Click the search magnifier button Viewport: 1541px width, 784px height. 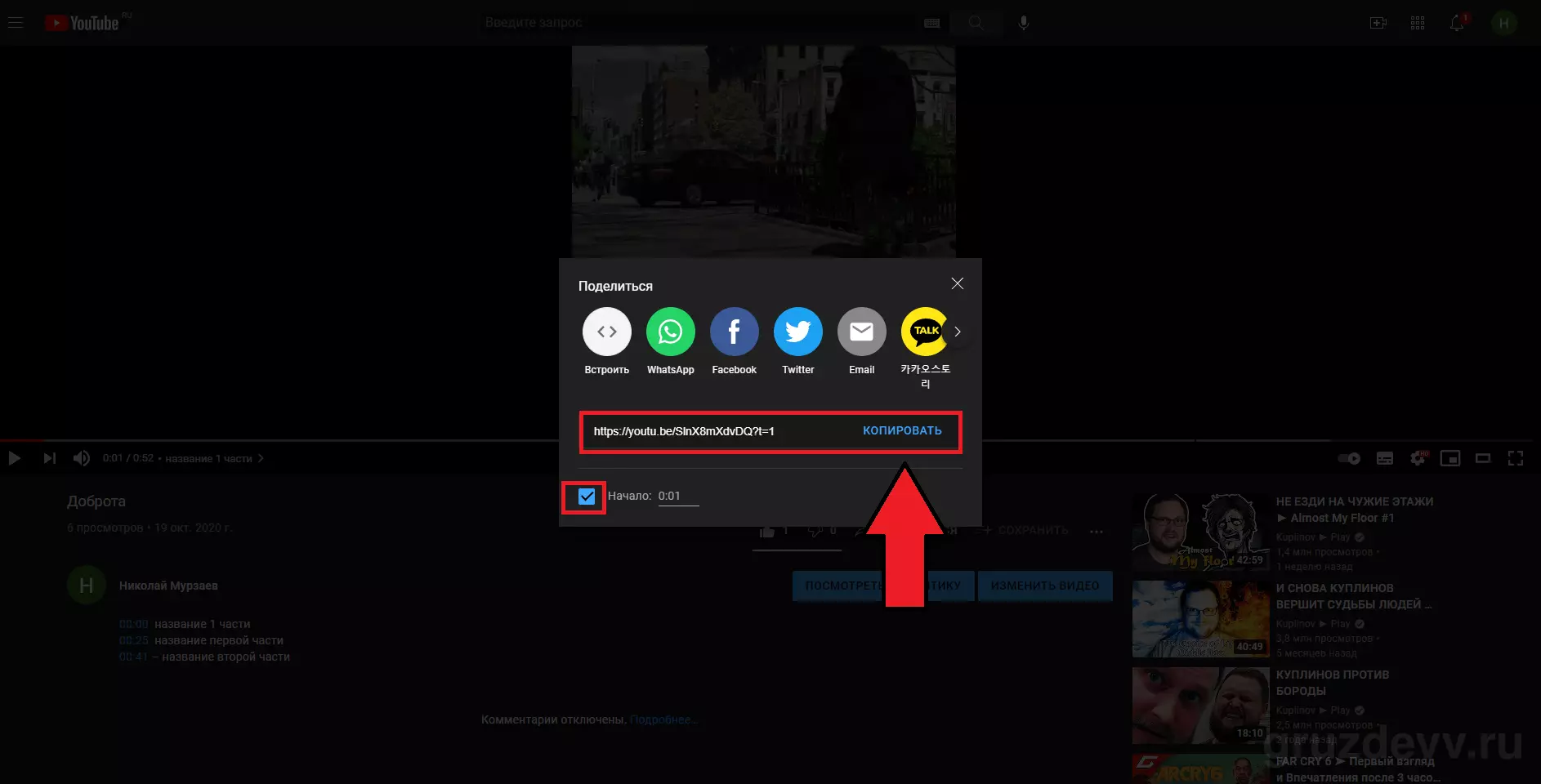(x=976, y=23)
